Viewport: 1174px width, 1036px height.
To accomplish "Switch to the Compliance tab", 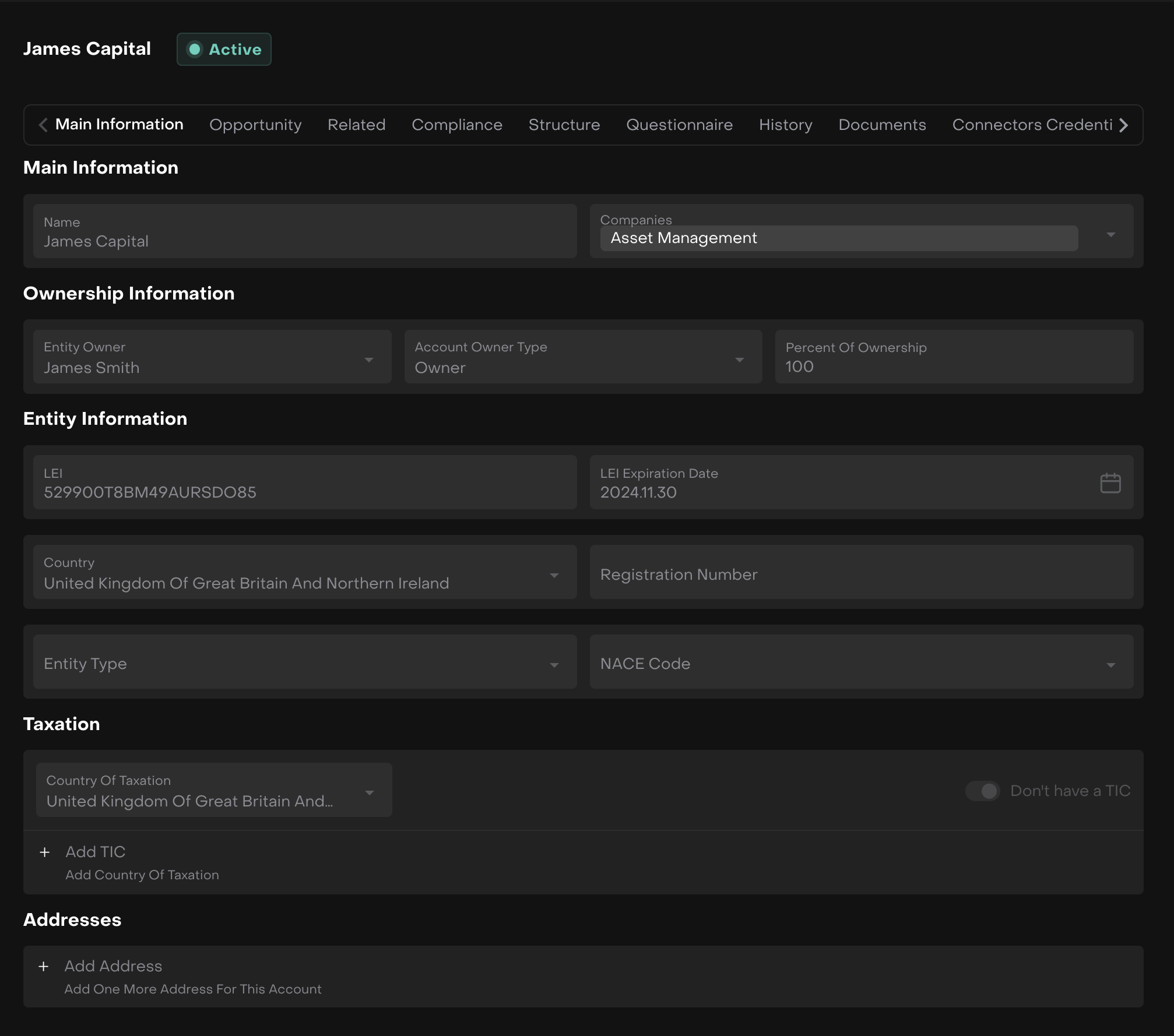I will 457,125.
